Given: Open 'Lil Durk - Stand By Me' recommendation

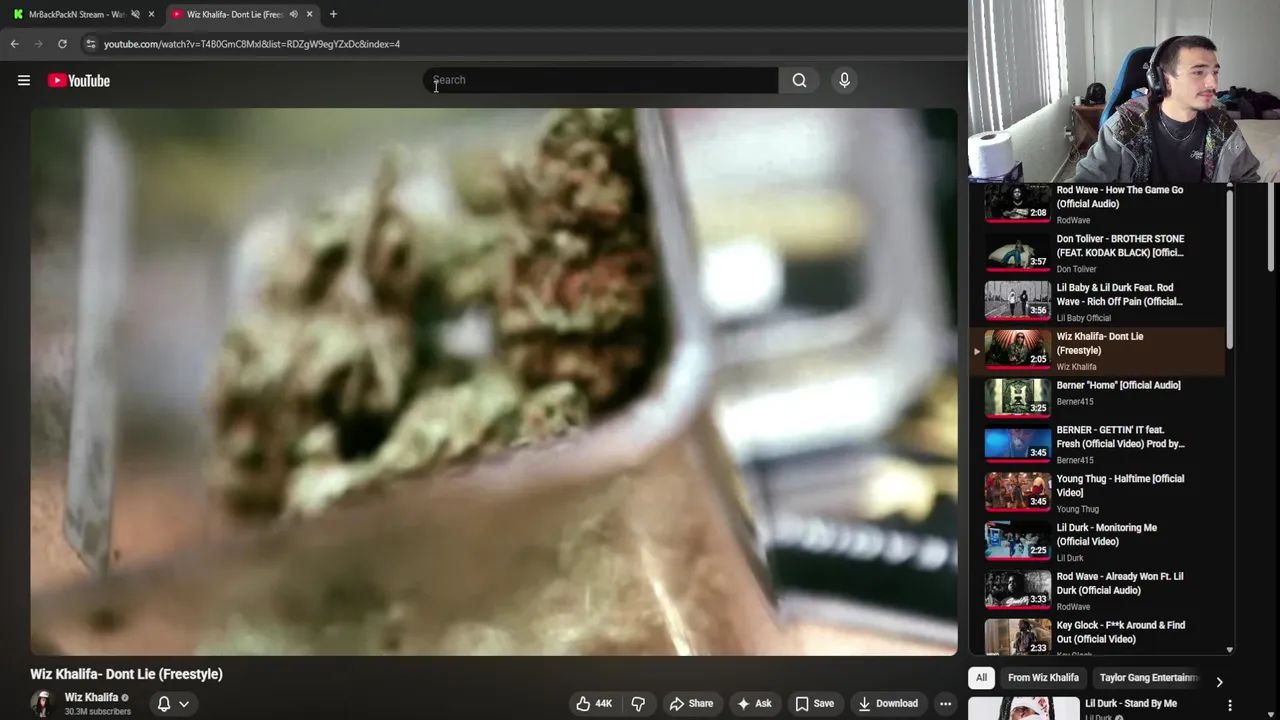Looking at the screenshot, I should pyautogui.click(x=1131, y=704).
